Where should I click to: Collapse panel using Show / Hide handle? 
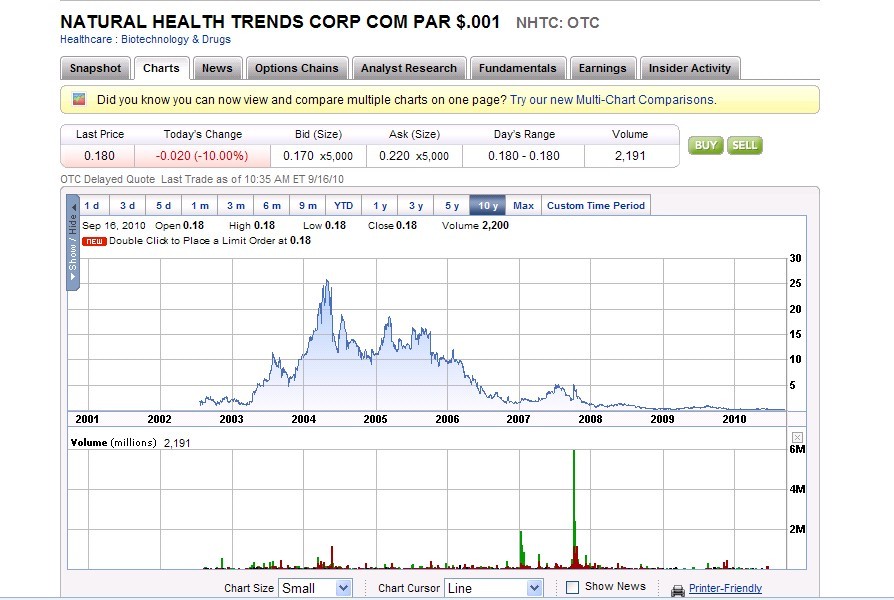coord(73,242)
